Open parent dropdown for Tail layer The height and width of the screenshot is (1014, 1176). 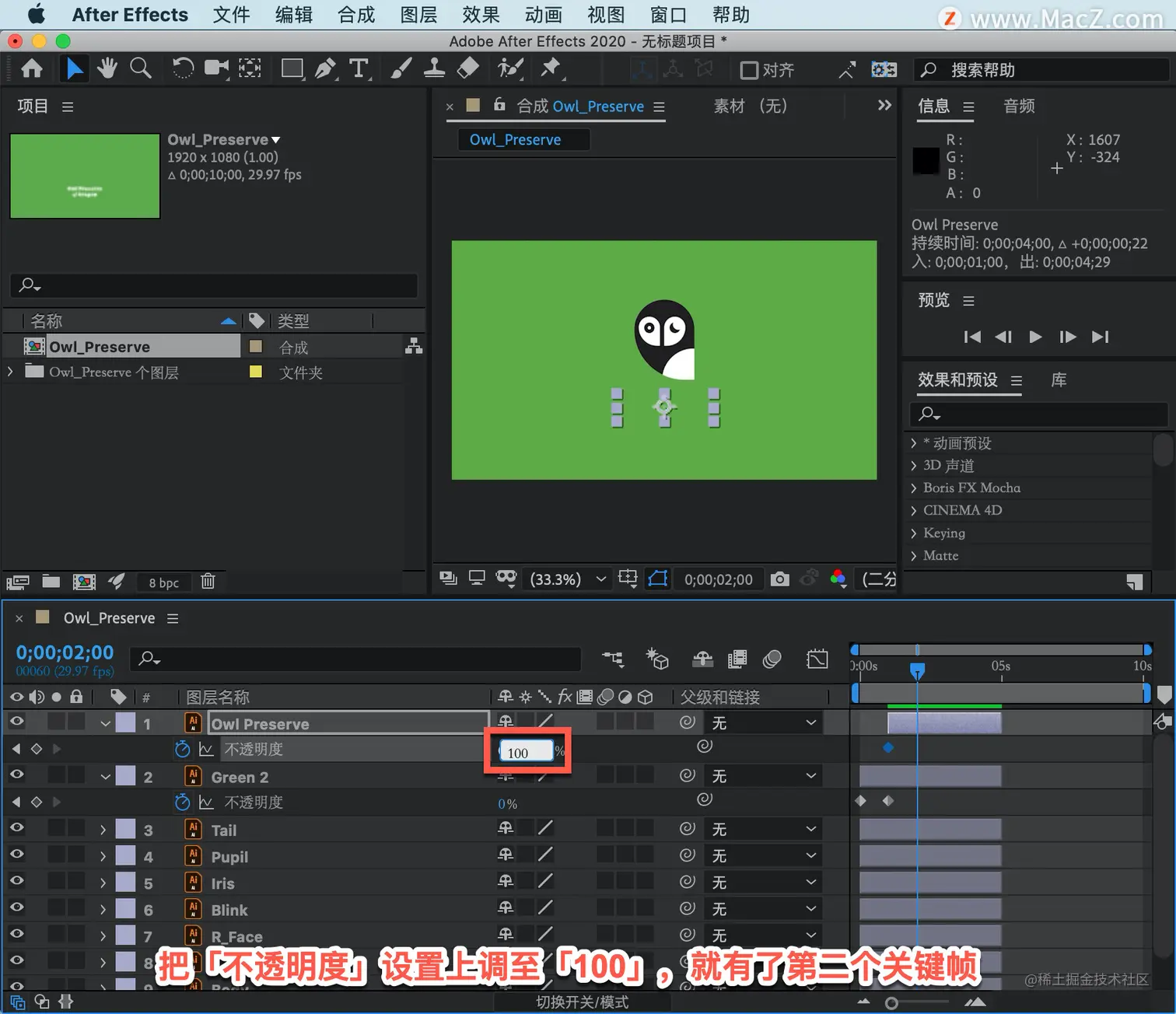pos(764,829)
